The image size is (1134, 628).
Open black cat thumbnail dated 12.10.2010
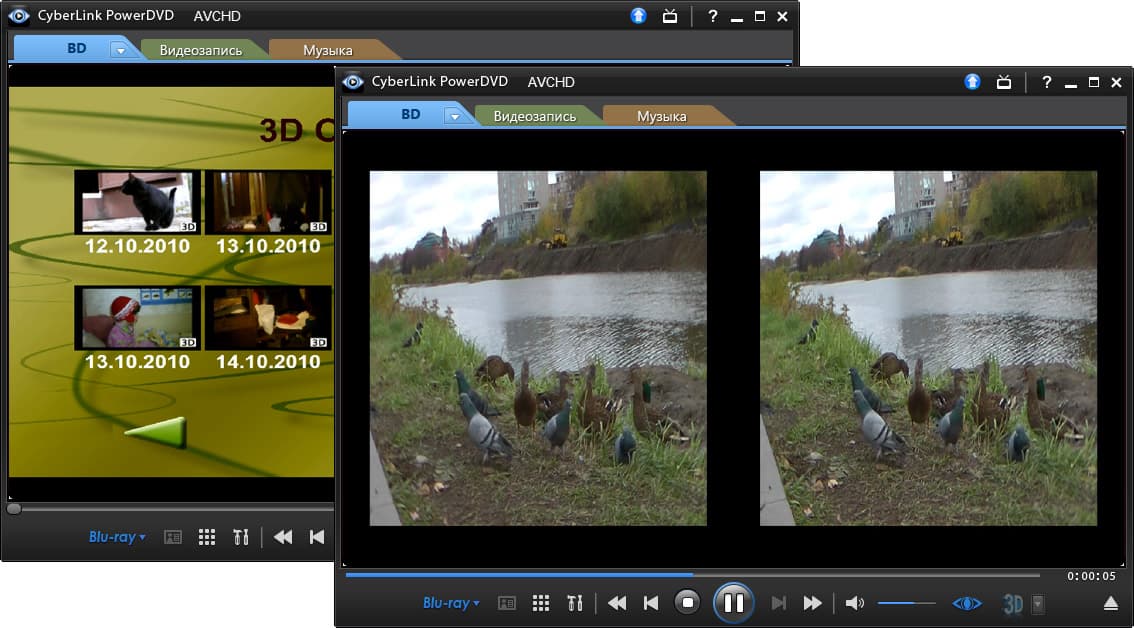click(137, 202)
